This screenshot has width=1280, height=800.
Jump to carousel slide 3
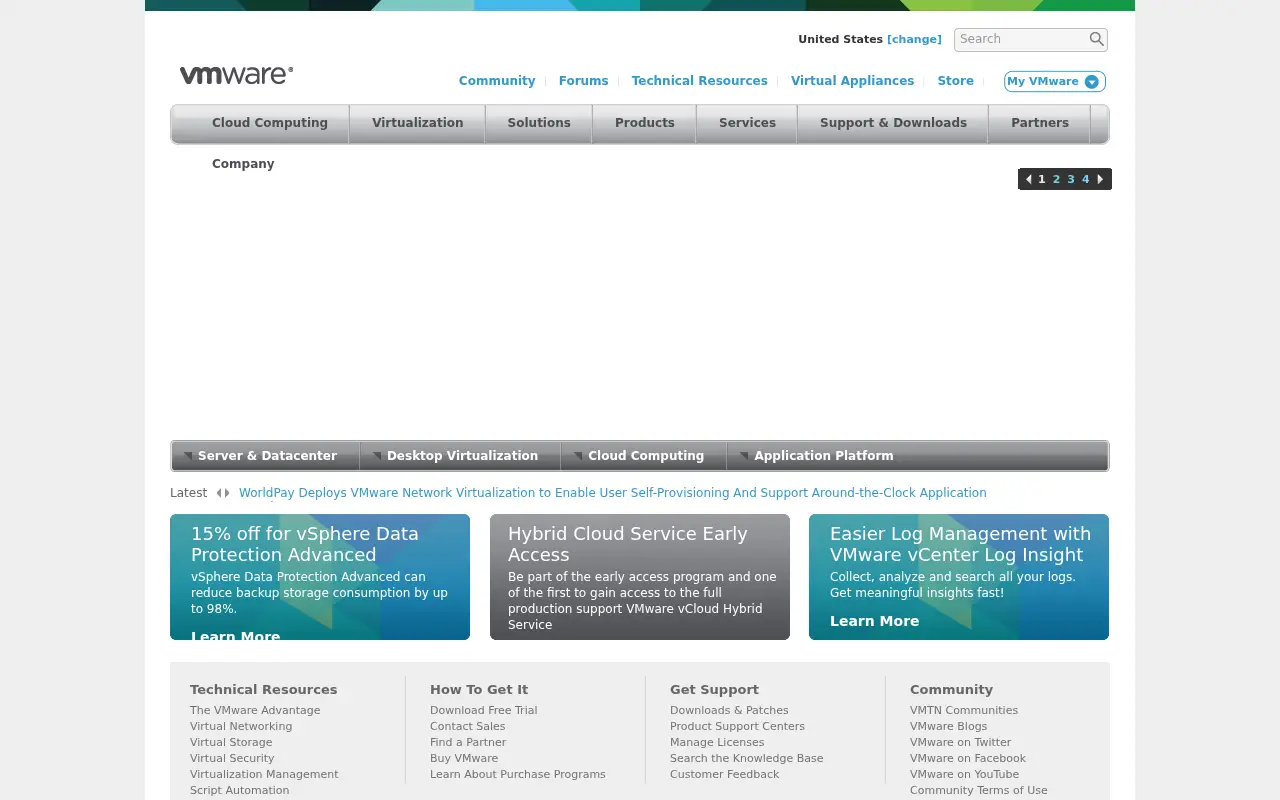1071,179
